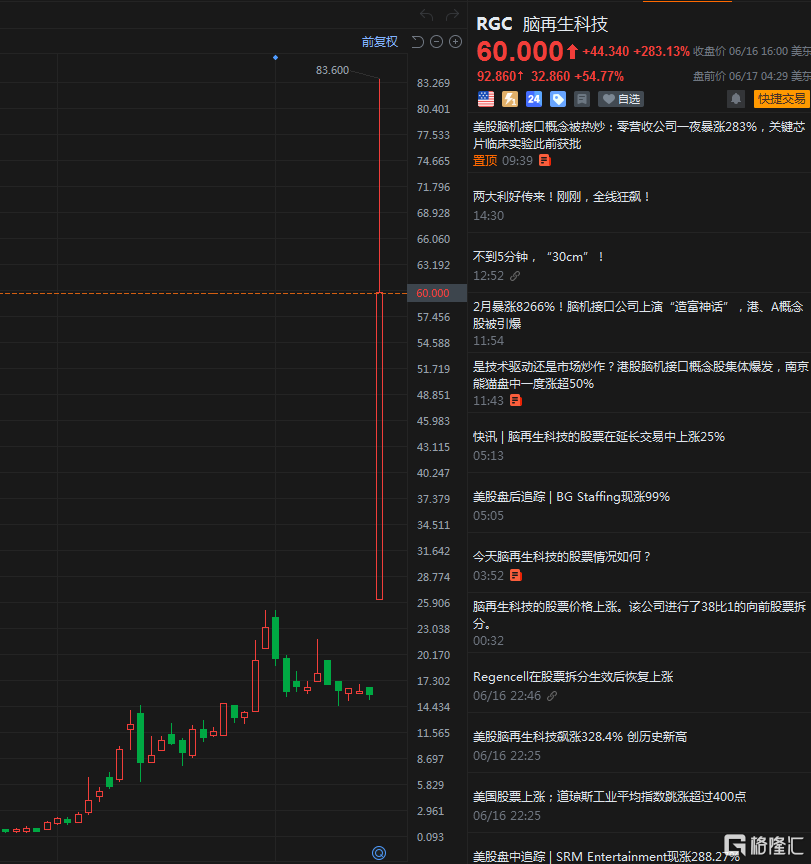Click the stock name 脑再生科技

[565, 24]
